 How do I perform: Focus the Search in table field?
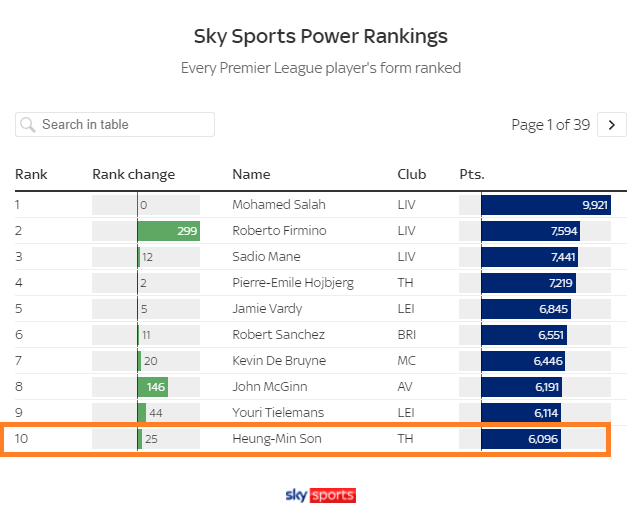[x=115, y=125]
